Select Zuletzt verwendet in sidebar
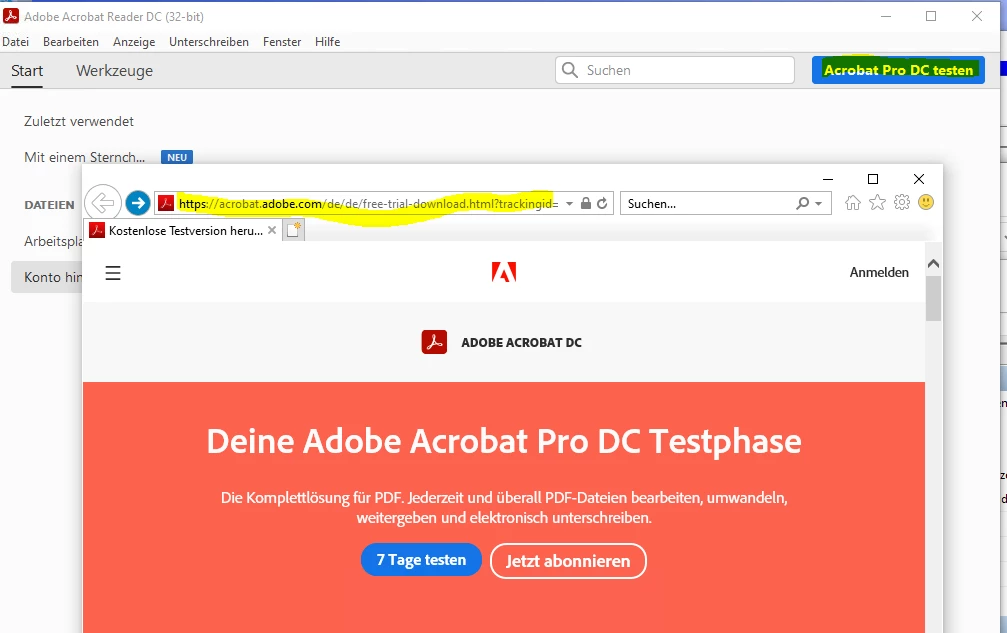The width and height of the screenshot is (1007, 633). coord(79,121)
